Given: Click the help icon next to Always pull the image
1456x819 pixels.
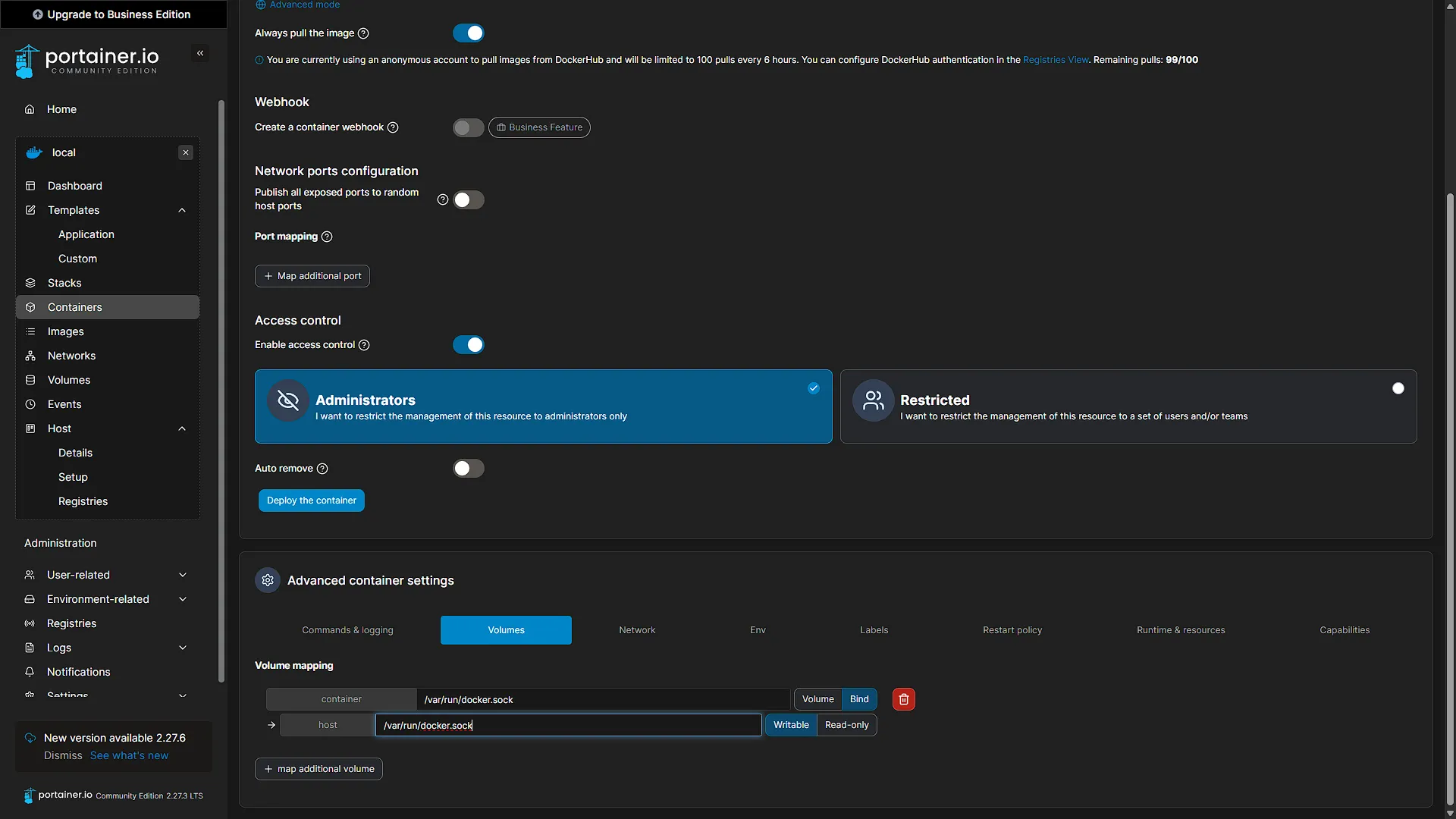Looking at the screenshot, I should click(363, 33).
